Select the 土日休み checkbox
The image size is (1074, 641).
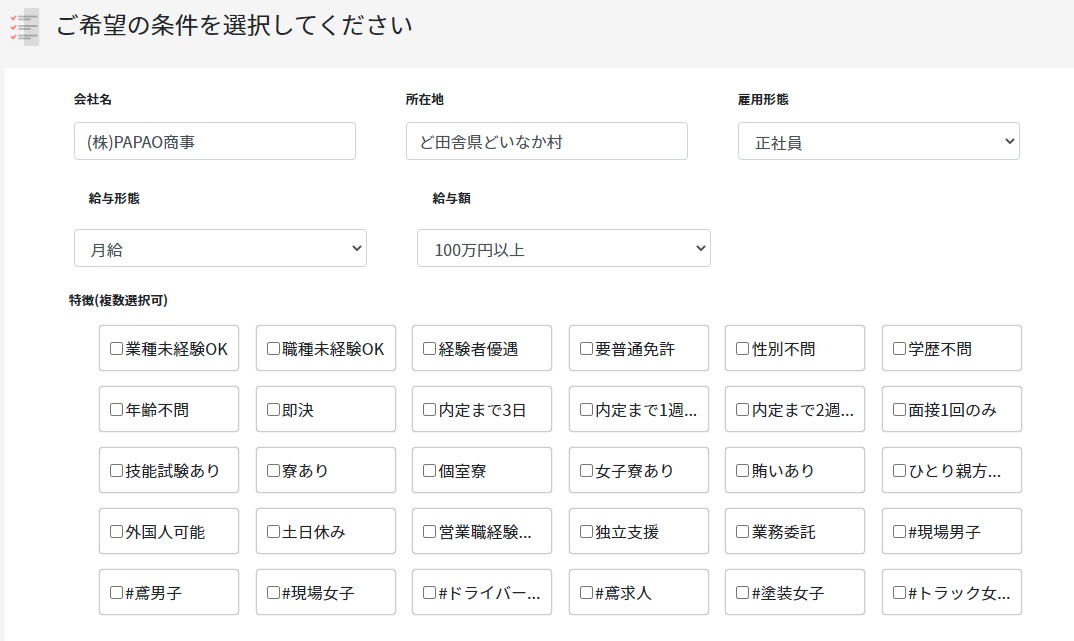coord(273,532)
